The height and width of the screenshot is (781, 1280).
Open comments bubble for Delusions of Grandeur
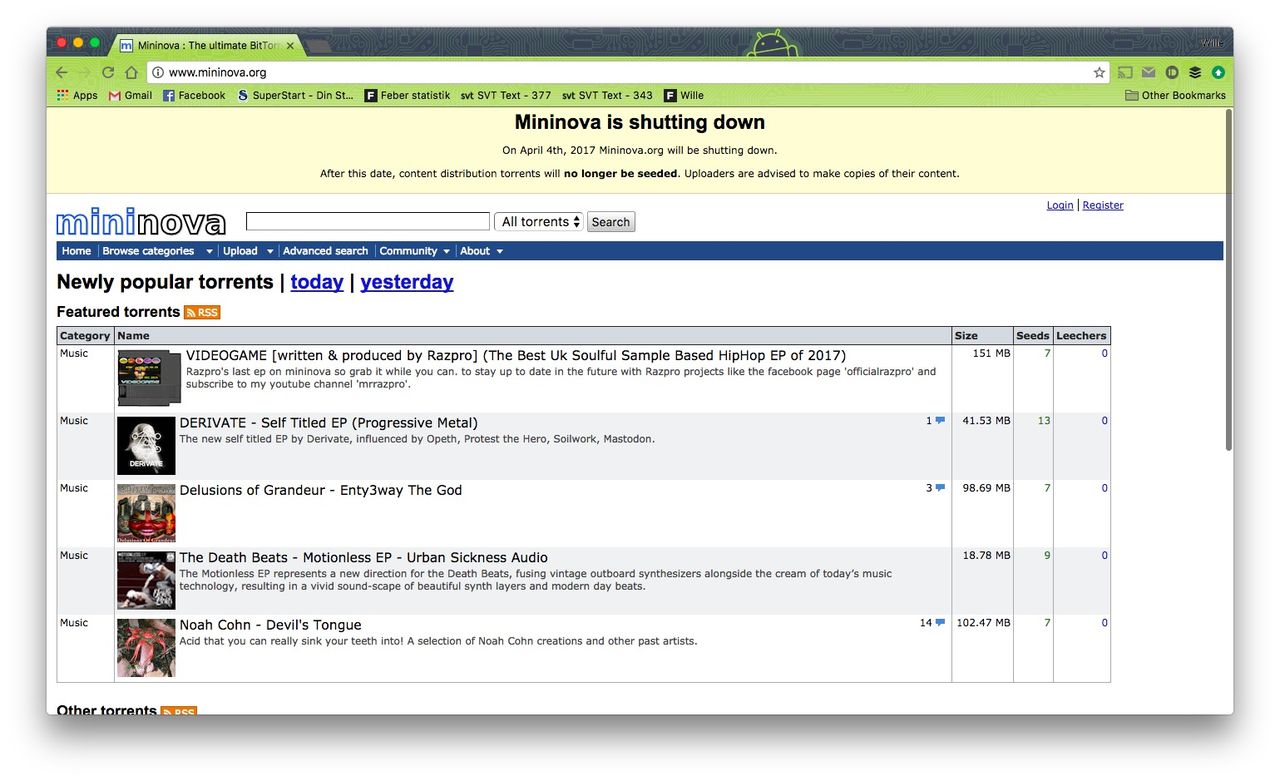coord(940,488)
